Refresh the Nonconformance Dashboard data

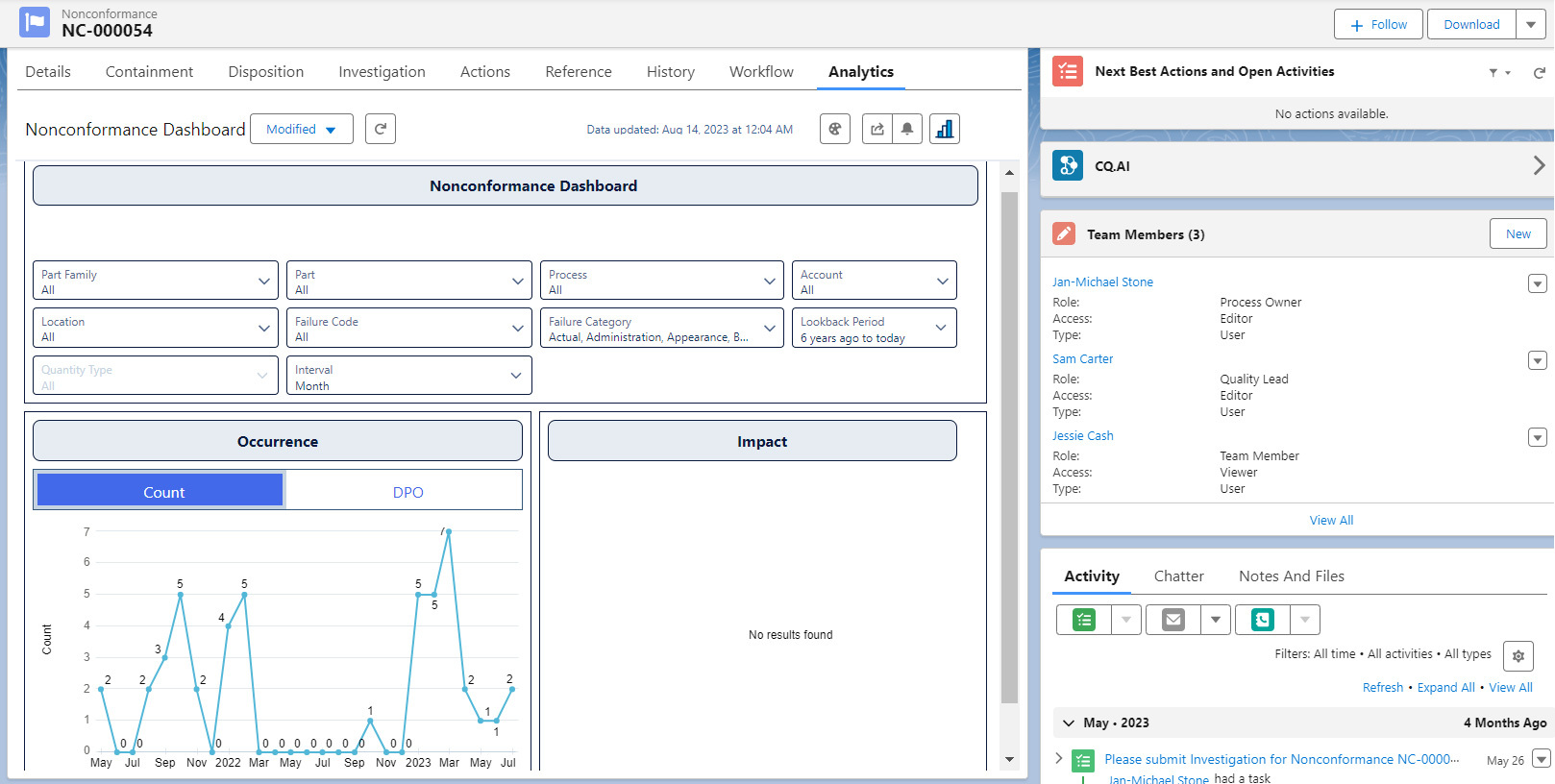[381, 129]
